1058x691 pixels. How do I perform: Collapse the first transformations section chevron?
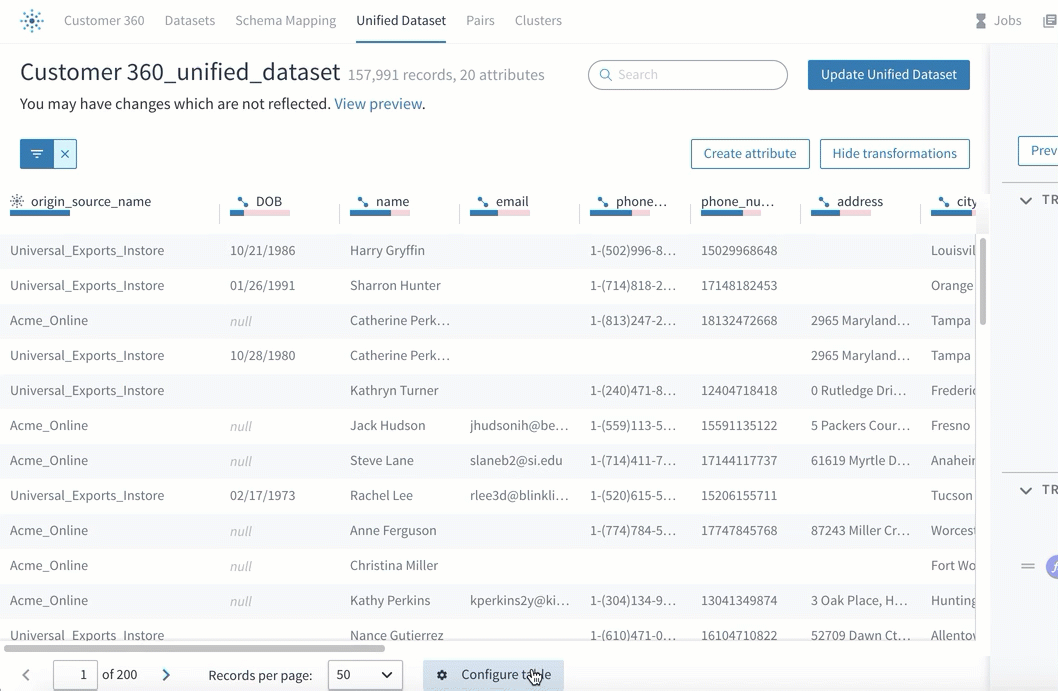(1026, 200)
